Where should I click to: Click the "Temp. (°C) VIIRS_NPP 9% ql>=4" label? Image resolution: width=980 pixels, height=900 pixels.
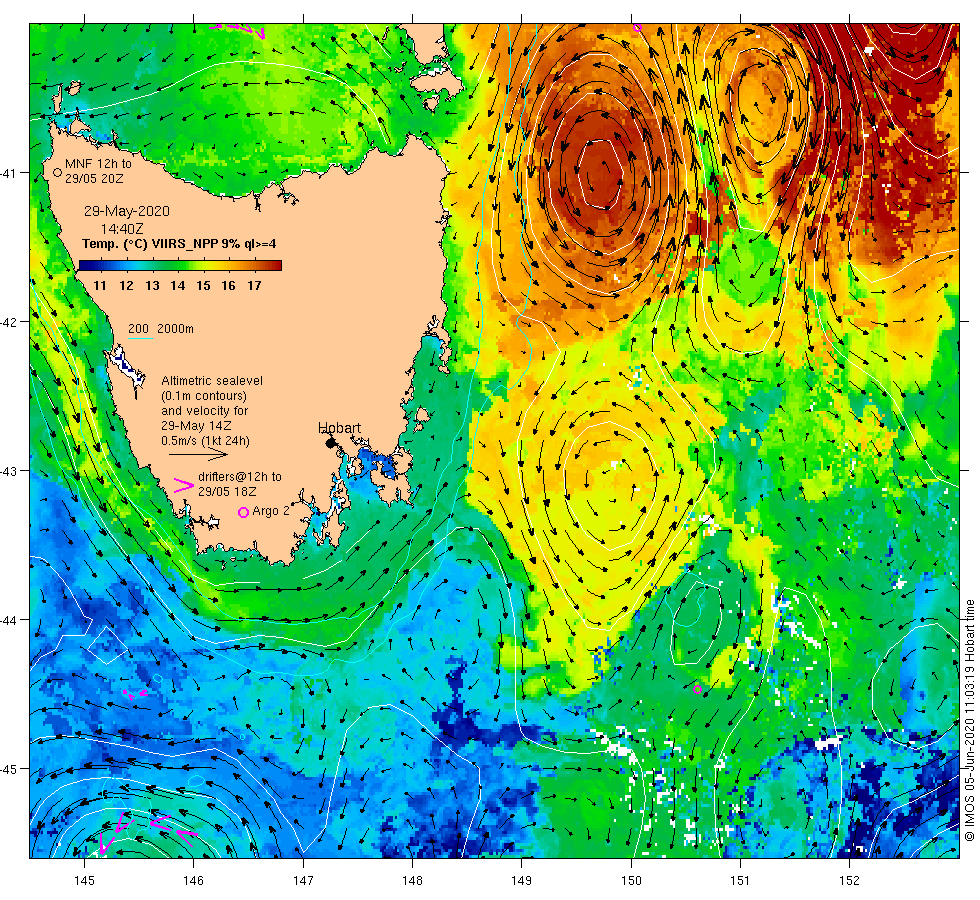point(179,244)
